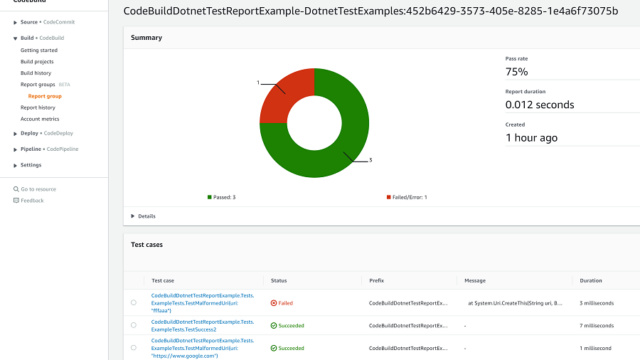This screenshot has height=360, width=640.
Task: Click the Feedback link
Action: point(32,200)
